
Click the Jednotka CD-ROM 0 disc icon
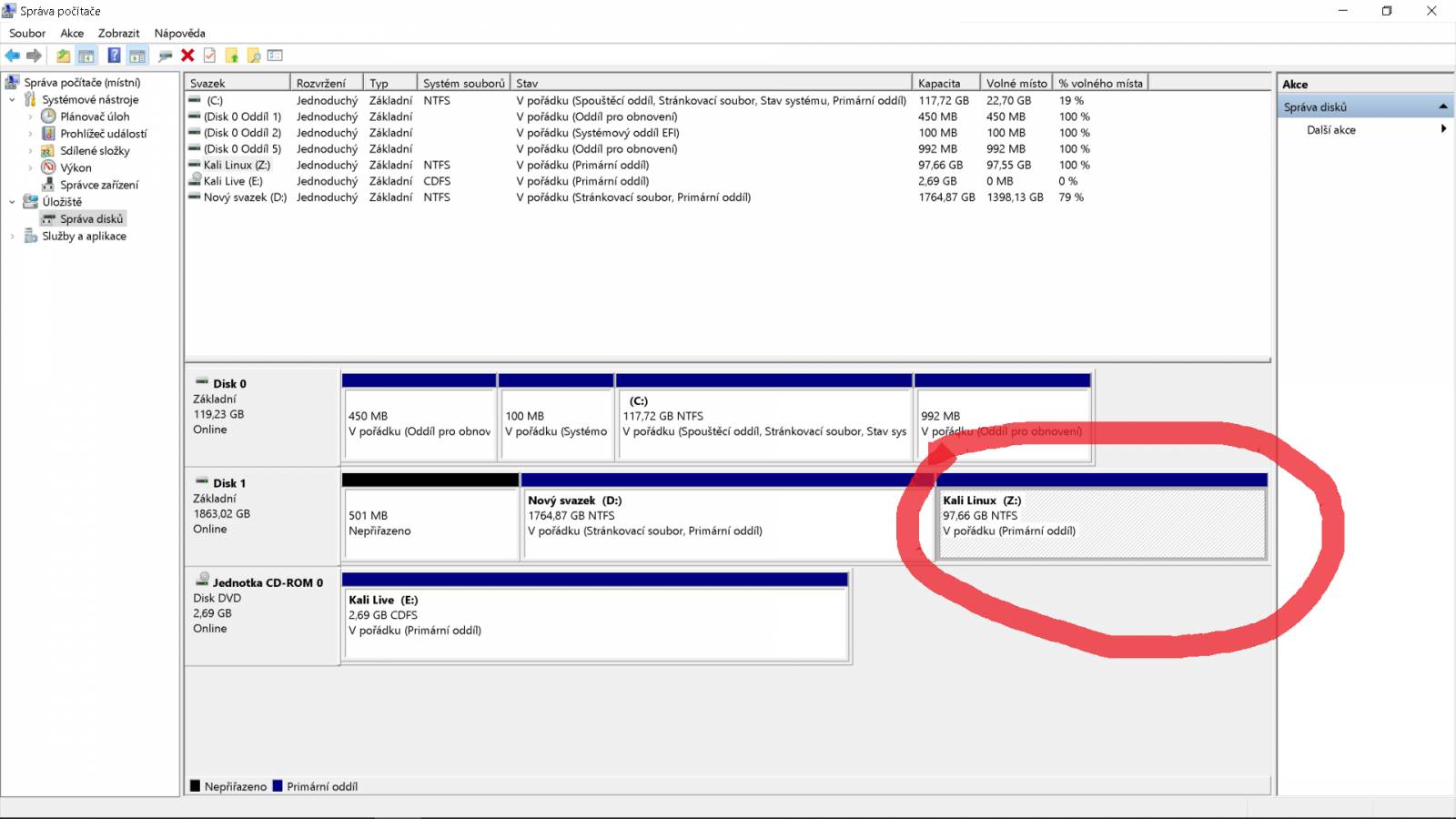203,580
